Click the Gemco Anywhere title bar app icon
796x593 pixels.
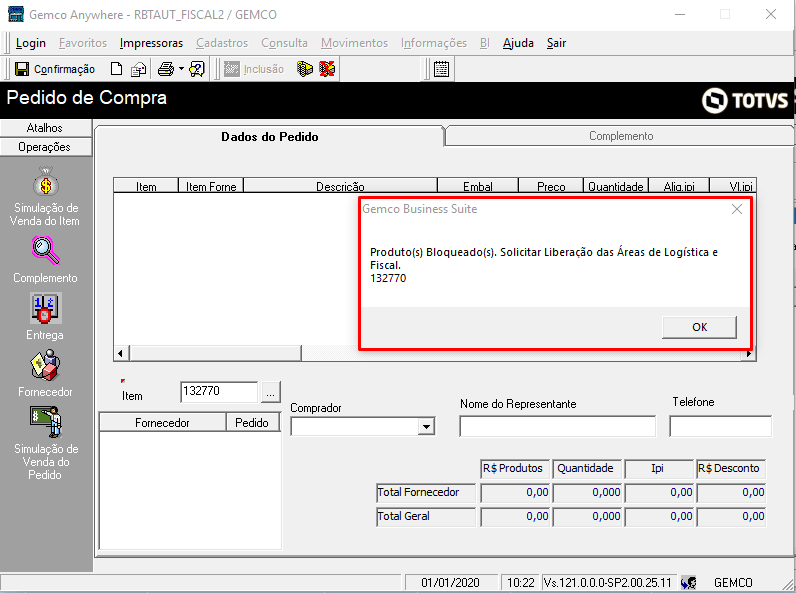pos(16,14)
